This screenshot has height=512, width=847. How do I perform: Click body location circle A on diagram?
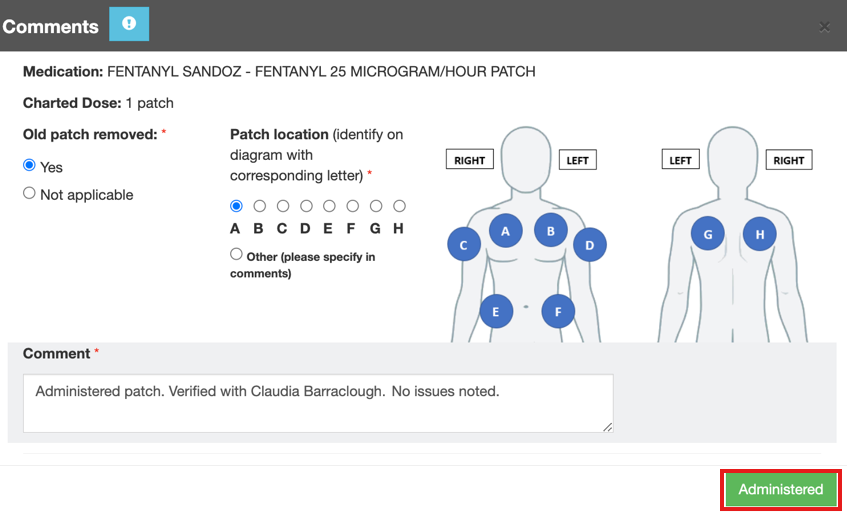click(505, 231)
